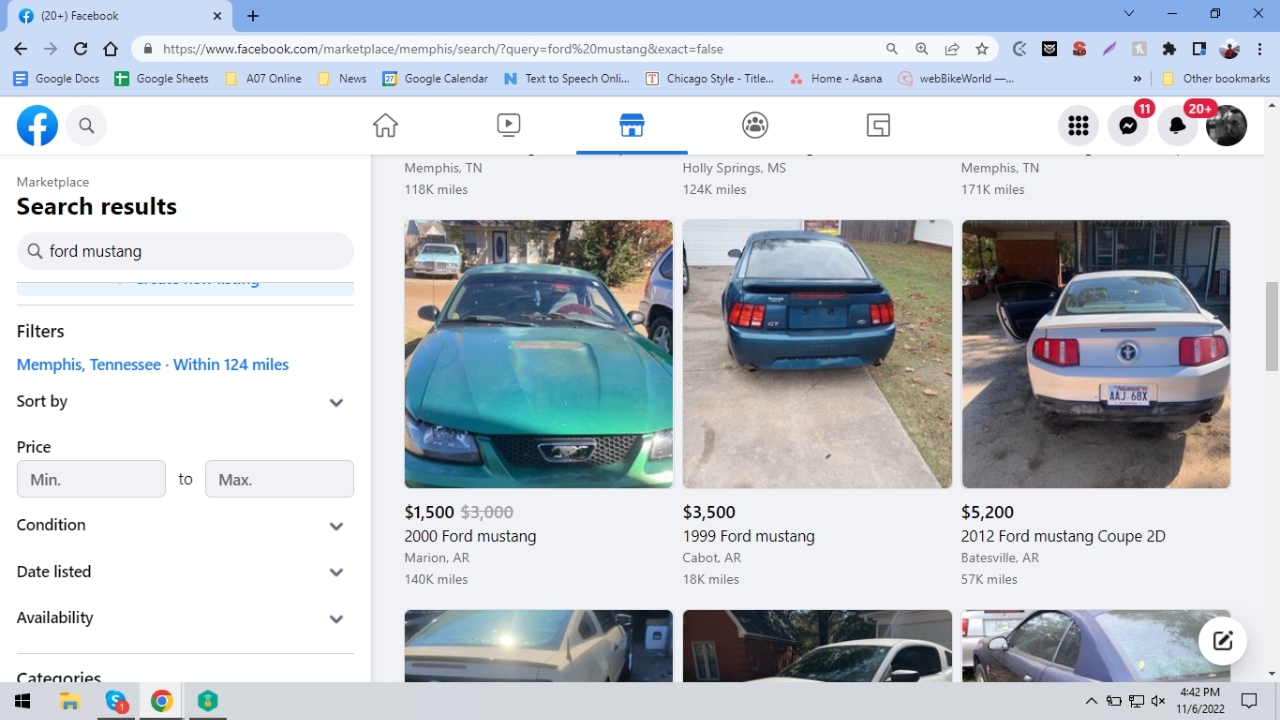1280x720 pixels.
Task: Close the Facebook browser tab
Action: [x=218, y=16]
